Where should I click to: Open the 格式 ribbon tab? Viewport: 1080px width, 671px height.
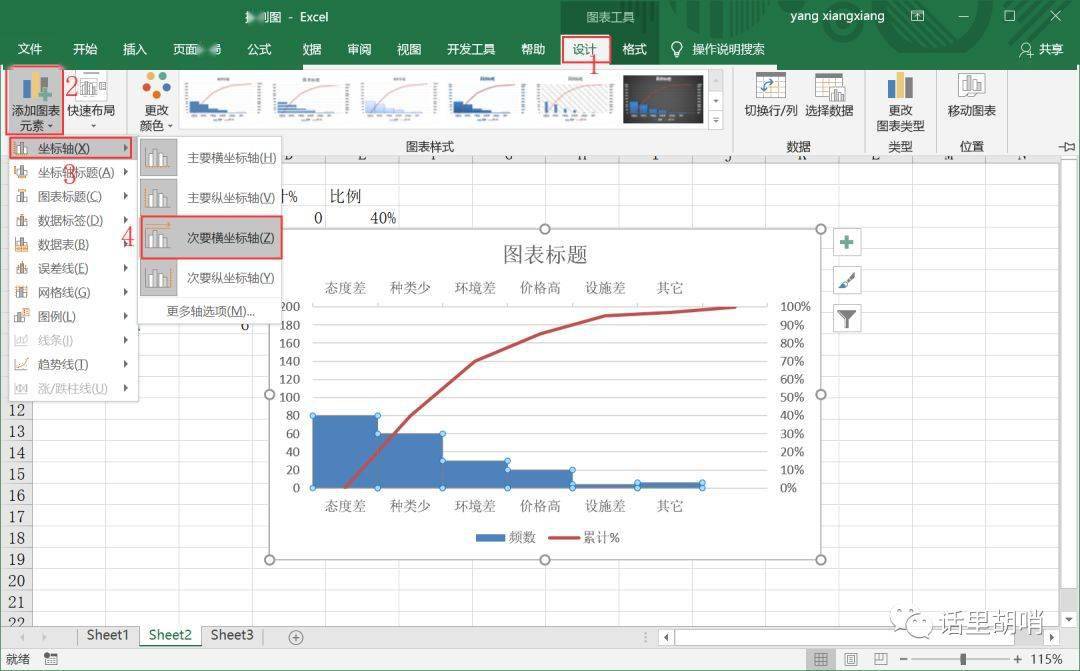click(634, 49)
